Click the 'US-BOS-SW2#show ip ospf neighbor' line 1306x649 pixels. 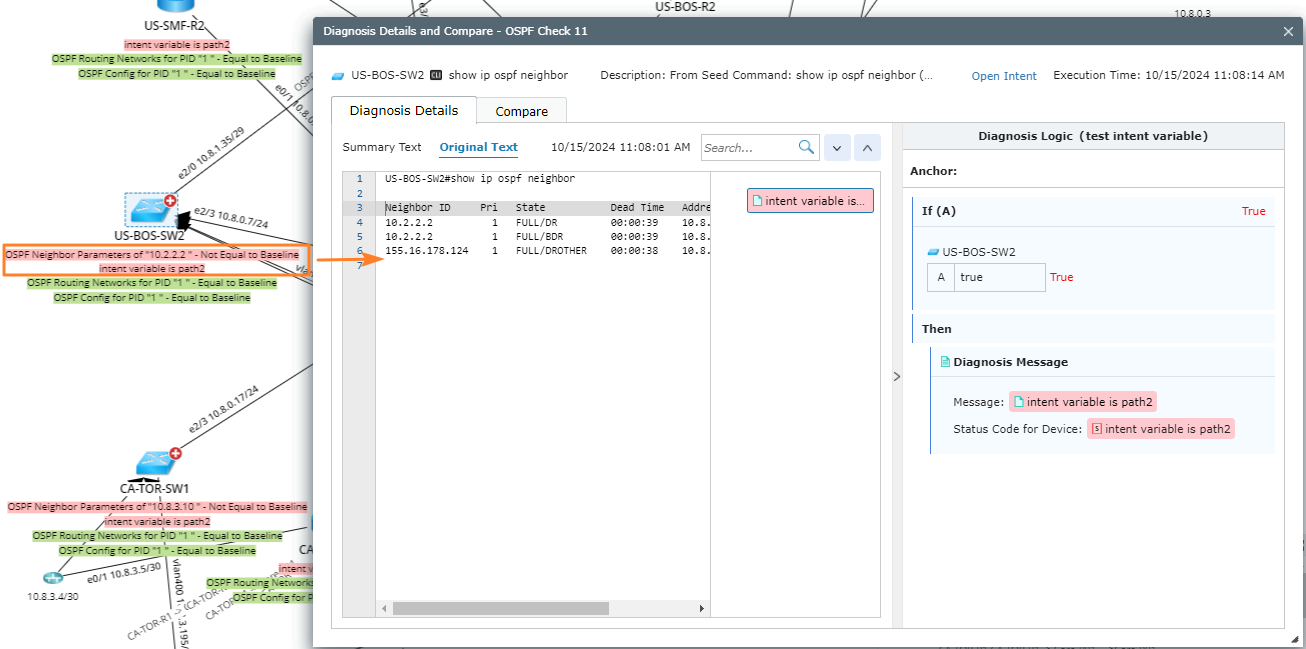pyautogui.click(x=480, y=179)
